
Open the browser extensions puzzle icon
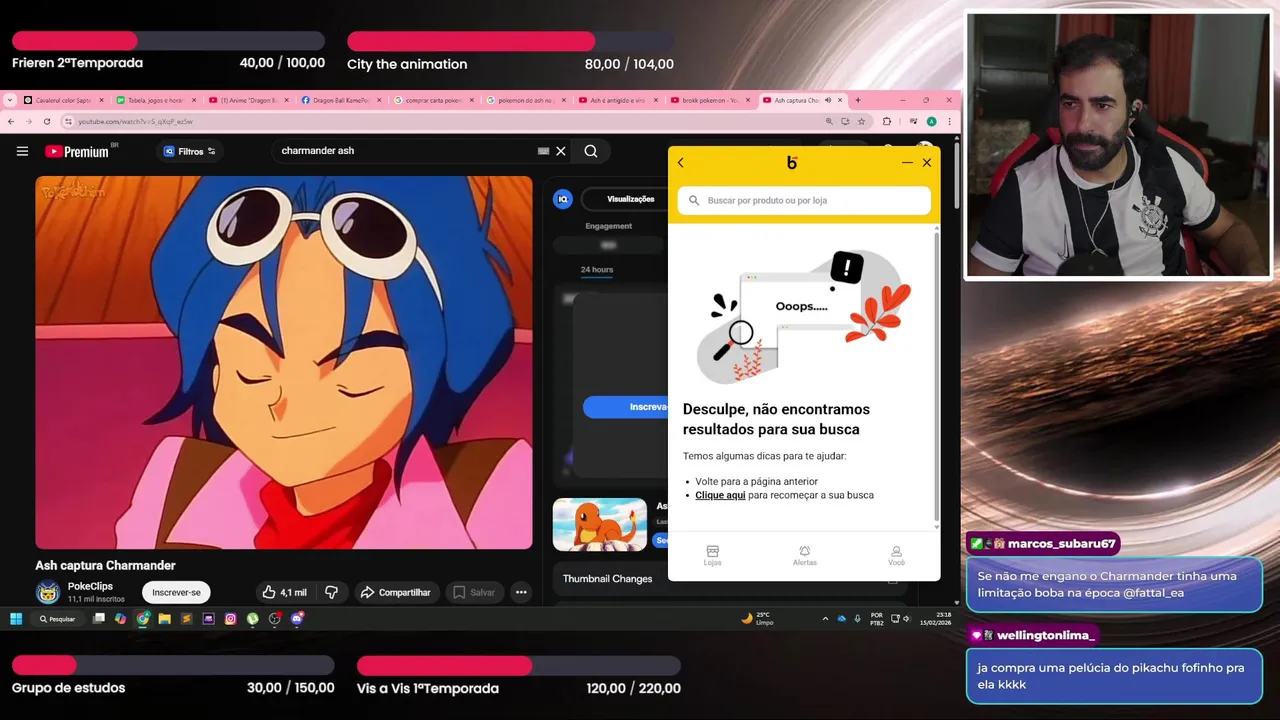coord(886,121)
